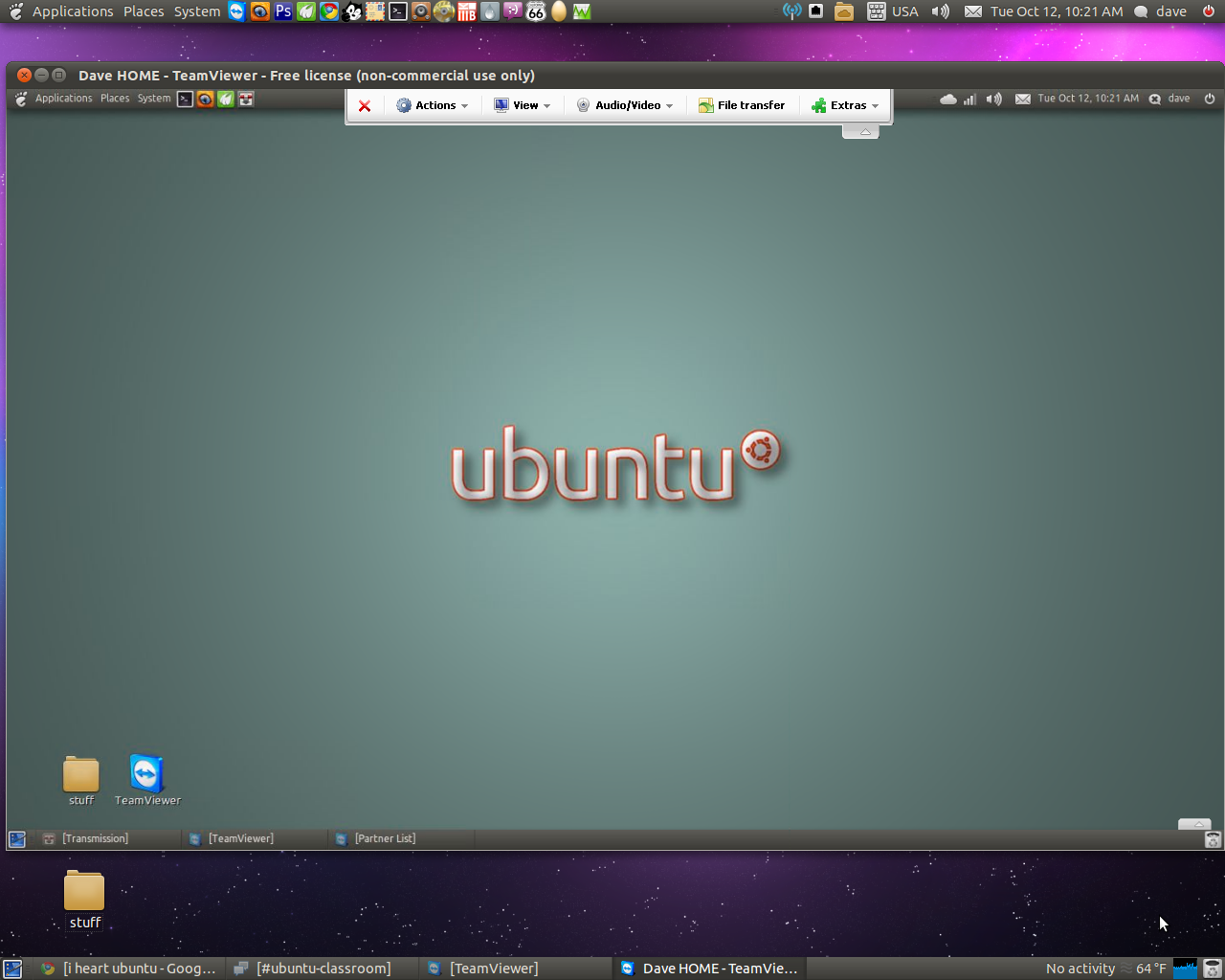Click the water droplet launcher icon
This screenshot has height=980, width=1225.
[x=490, y=11]
